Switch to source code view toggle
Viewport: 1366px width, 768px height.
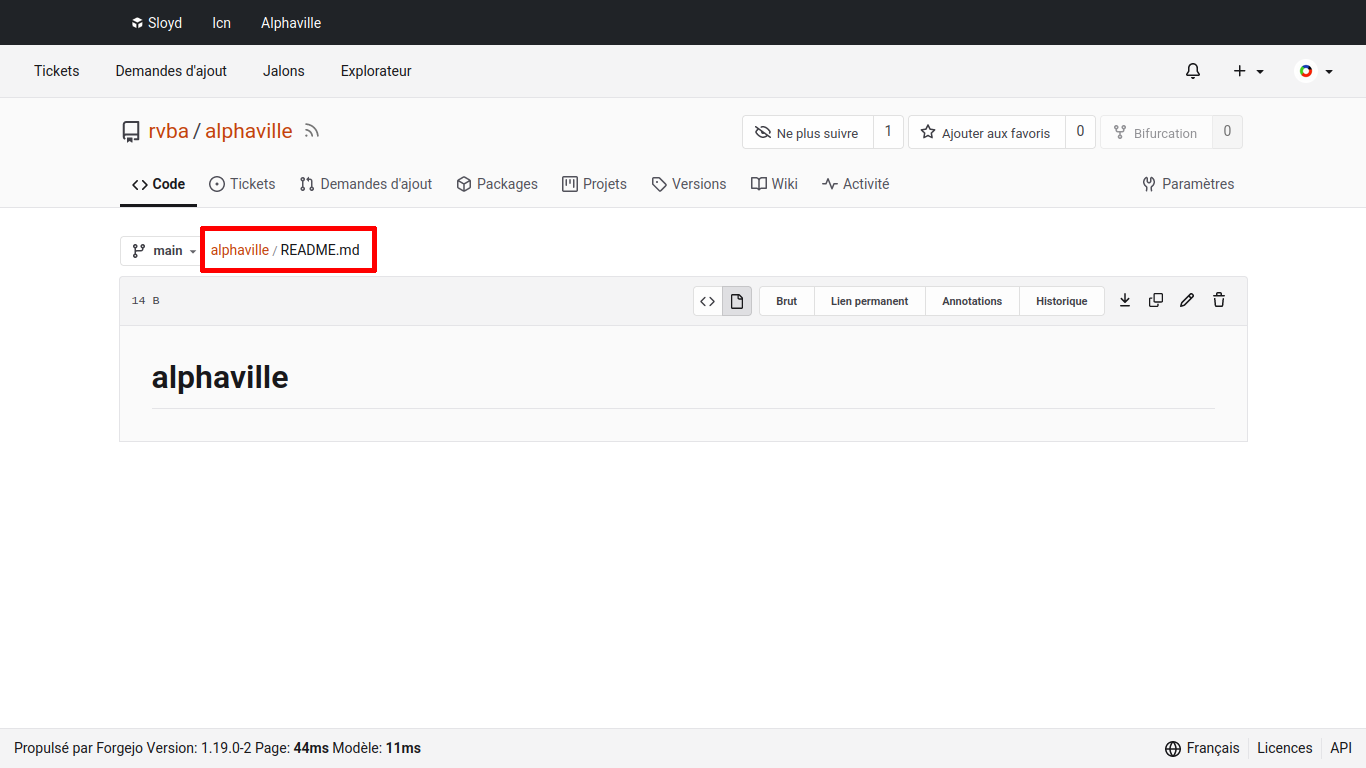pyautogui.click(x=708, y=301)
